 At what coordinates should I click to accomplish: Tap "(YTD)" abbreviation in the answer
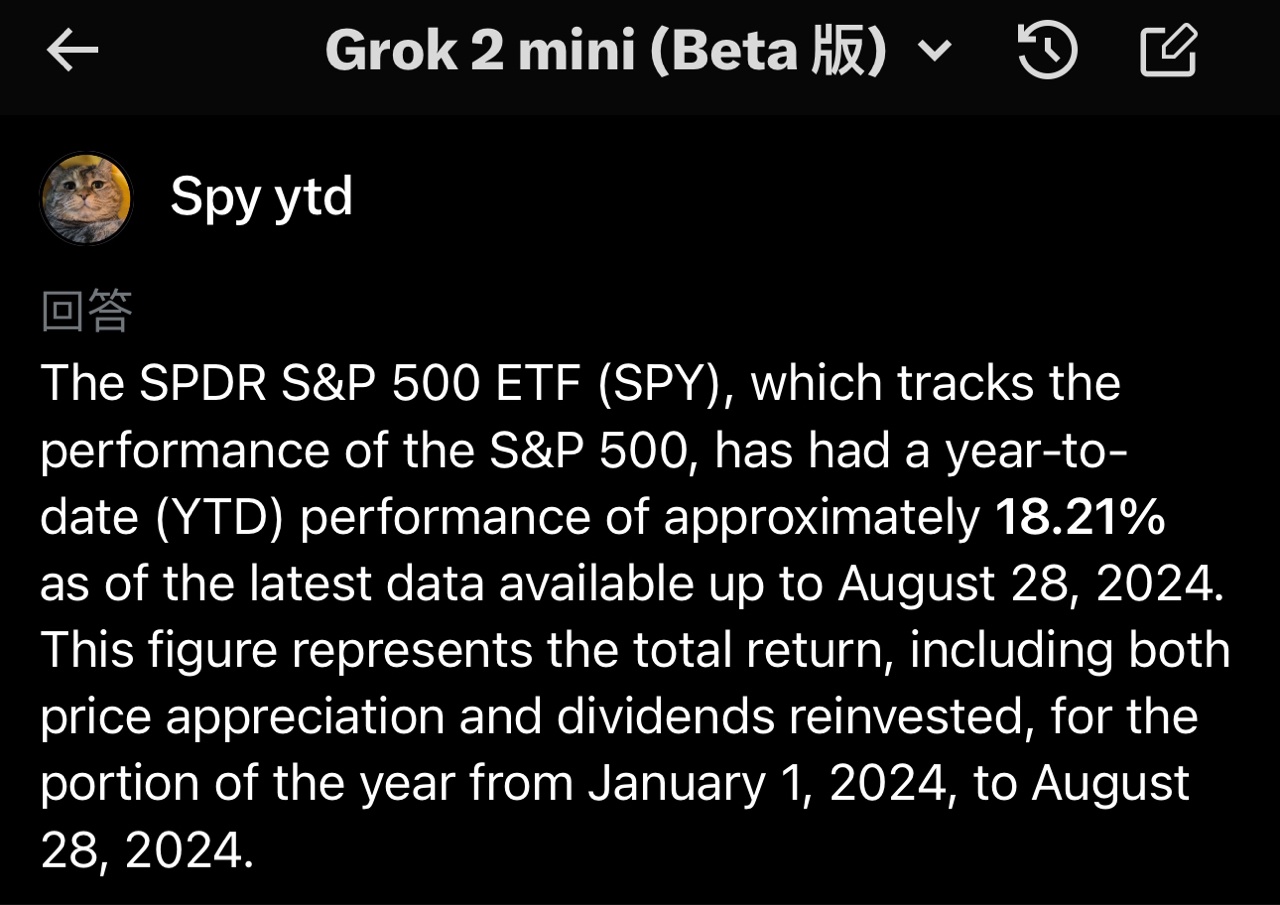[201, 518]
